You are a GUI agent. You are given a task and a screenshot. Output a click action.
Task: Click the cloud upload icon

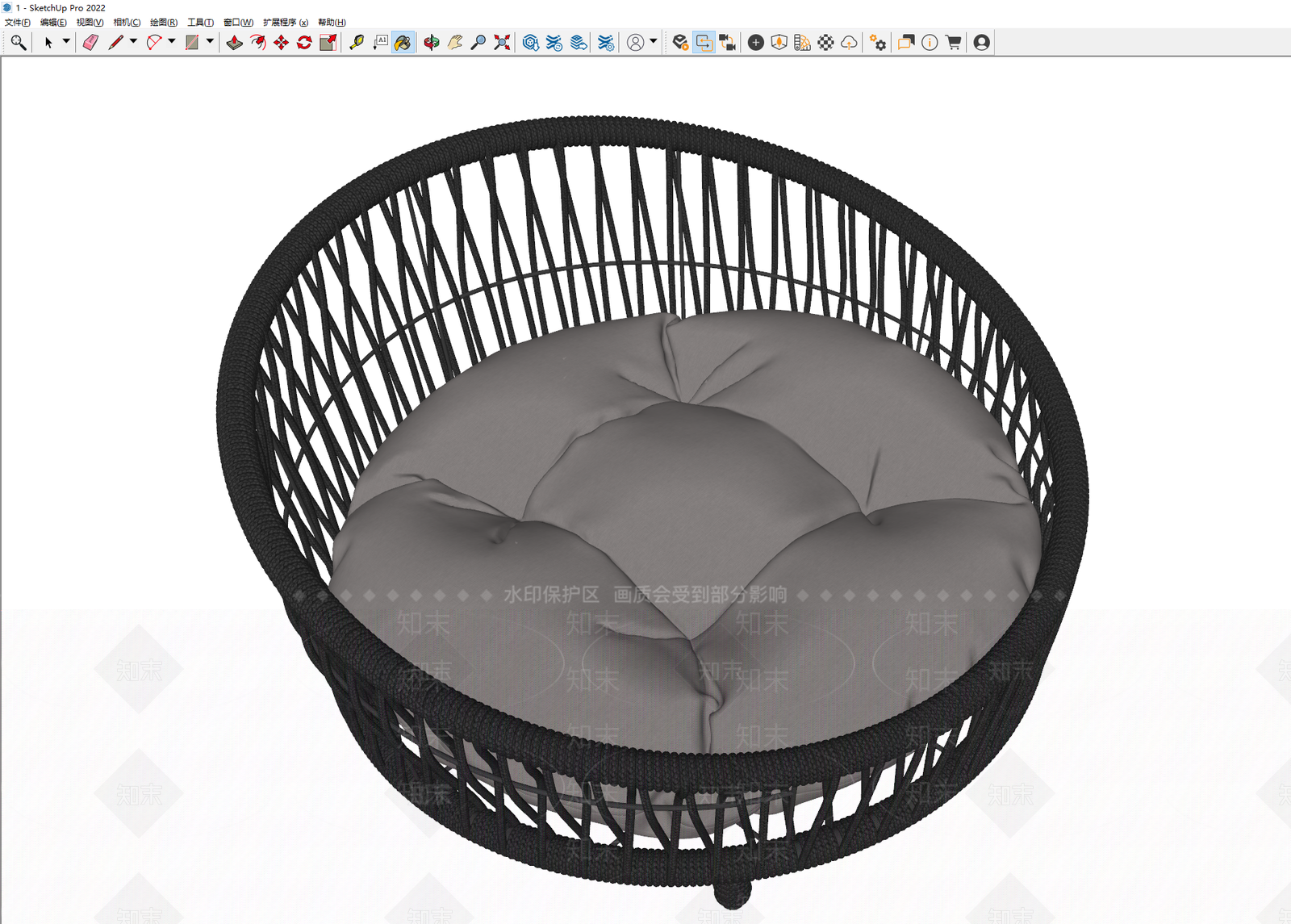[x=849, y=43]
